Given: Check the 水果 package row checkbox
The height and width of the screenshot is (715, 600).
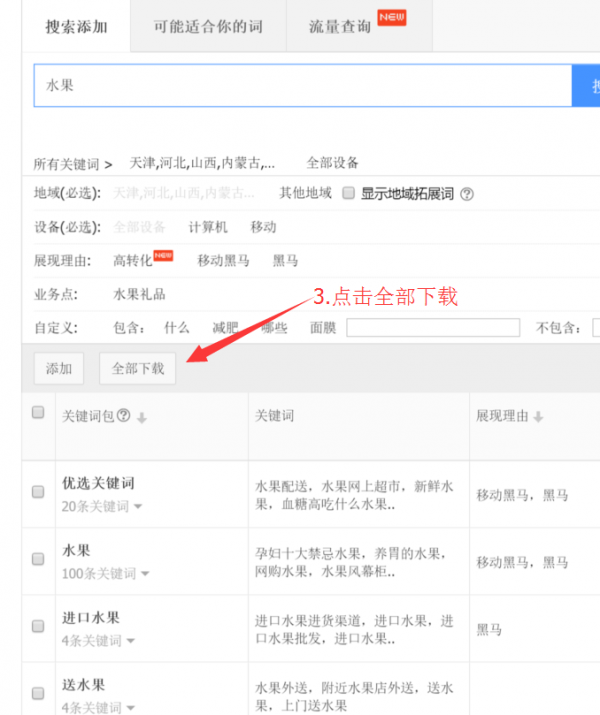Looking at the screenshot, I should (x=38, y=559).
